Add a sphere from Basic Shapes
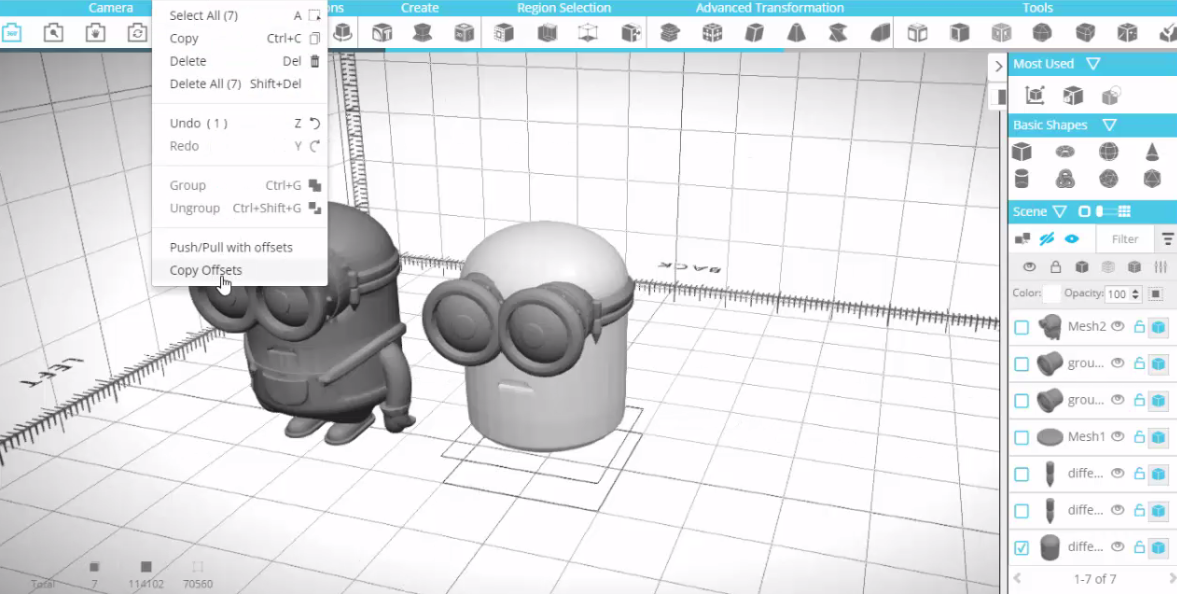Screen dimensions: 1177x594 (1109, 152)
